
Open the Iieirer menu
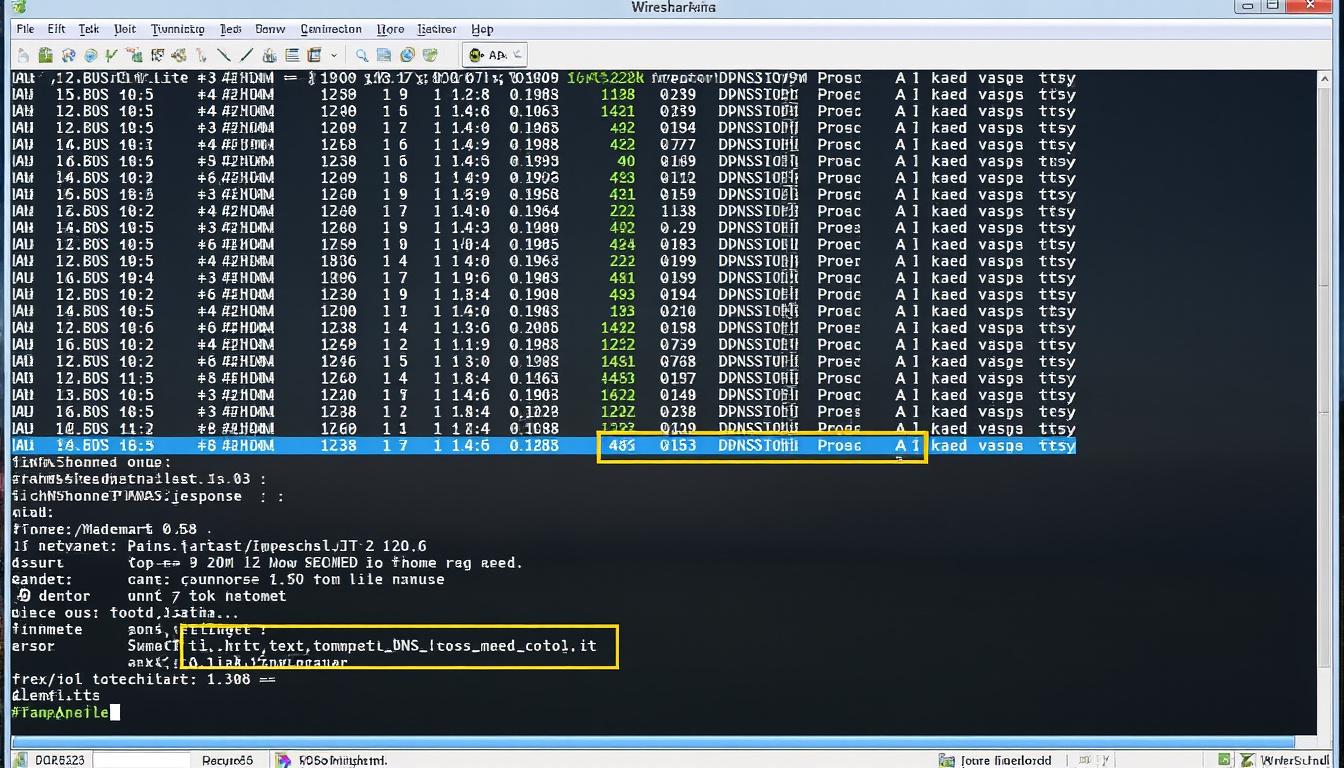(x=436, y=29)
